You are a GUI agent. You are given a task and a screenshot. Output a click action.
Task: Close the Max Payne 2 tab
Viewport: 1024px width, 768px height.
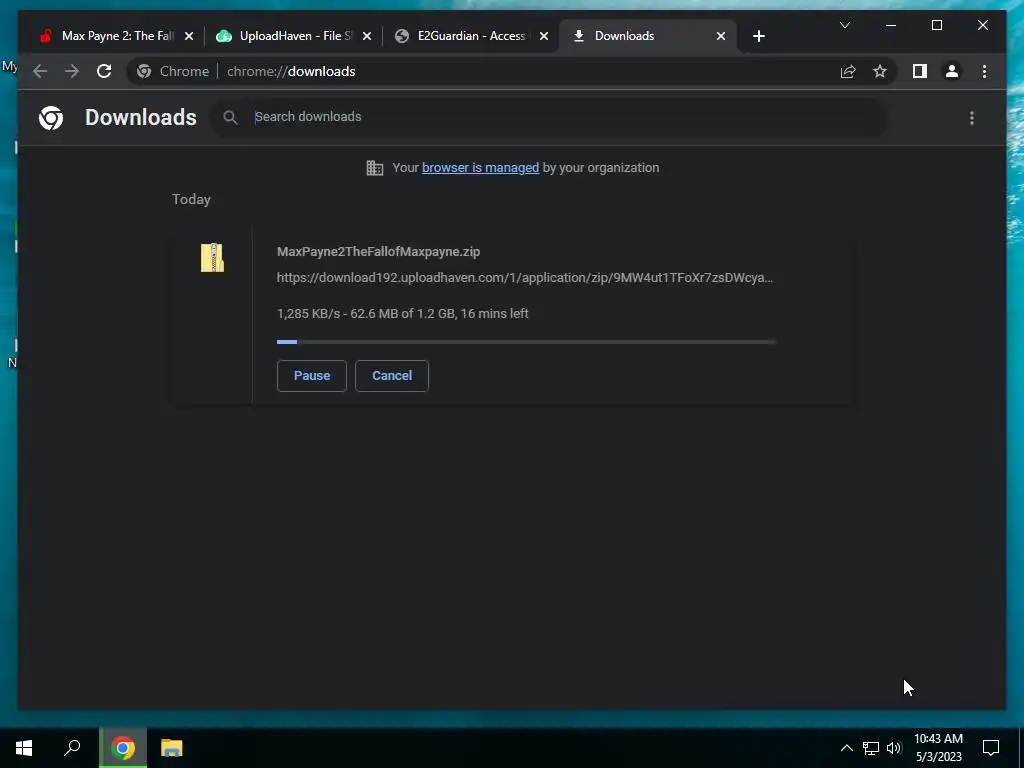[189, 36]
